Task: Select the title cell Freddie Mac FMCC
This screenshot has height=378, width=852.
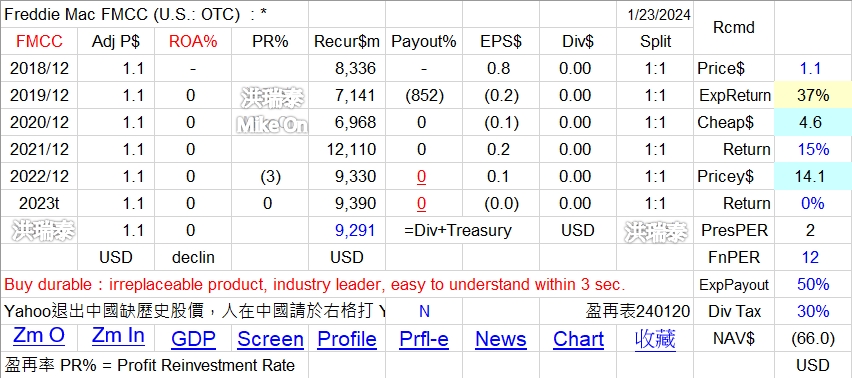Action: point(154,15)
